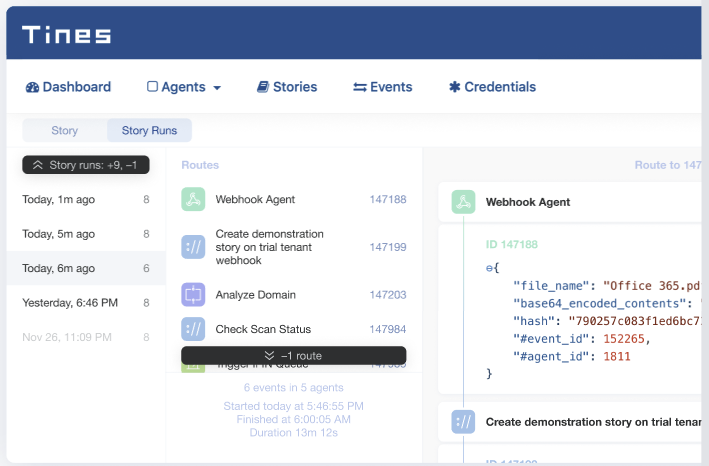709x466 pixels.
Task: Collapse the JSON object toggle
Action: click(x=489, y=268)
